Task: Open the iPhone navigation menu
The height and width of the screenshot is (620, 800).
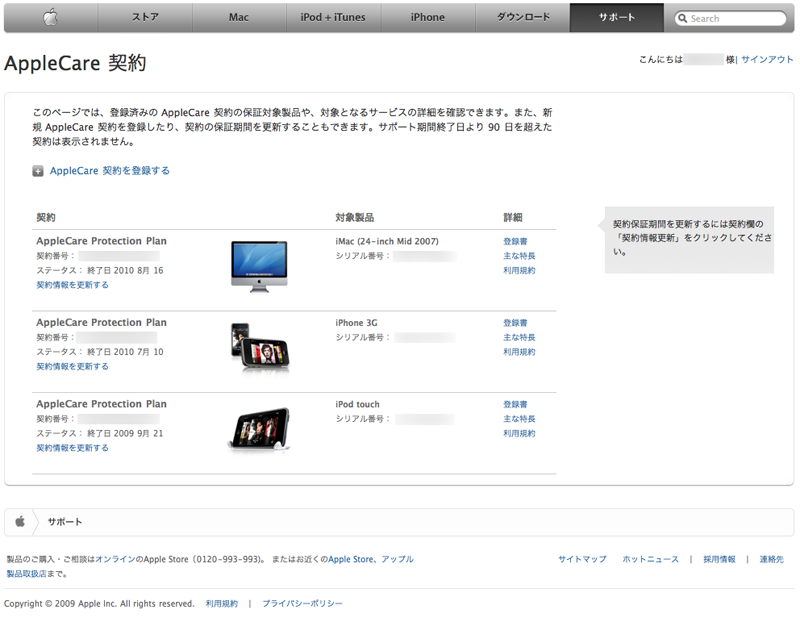Action: tap(427, 17)
